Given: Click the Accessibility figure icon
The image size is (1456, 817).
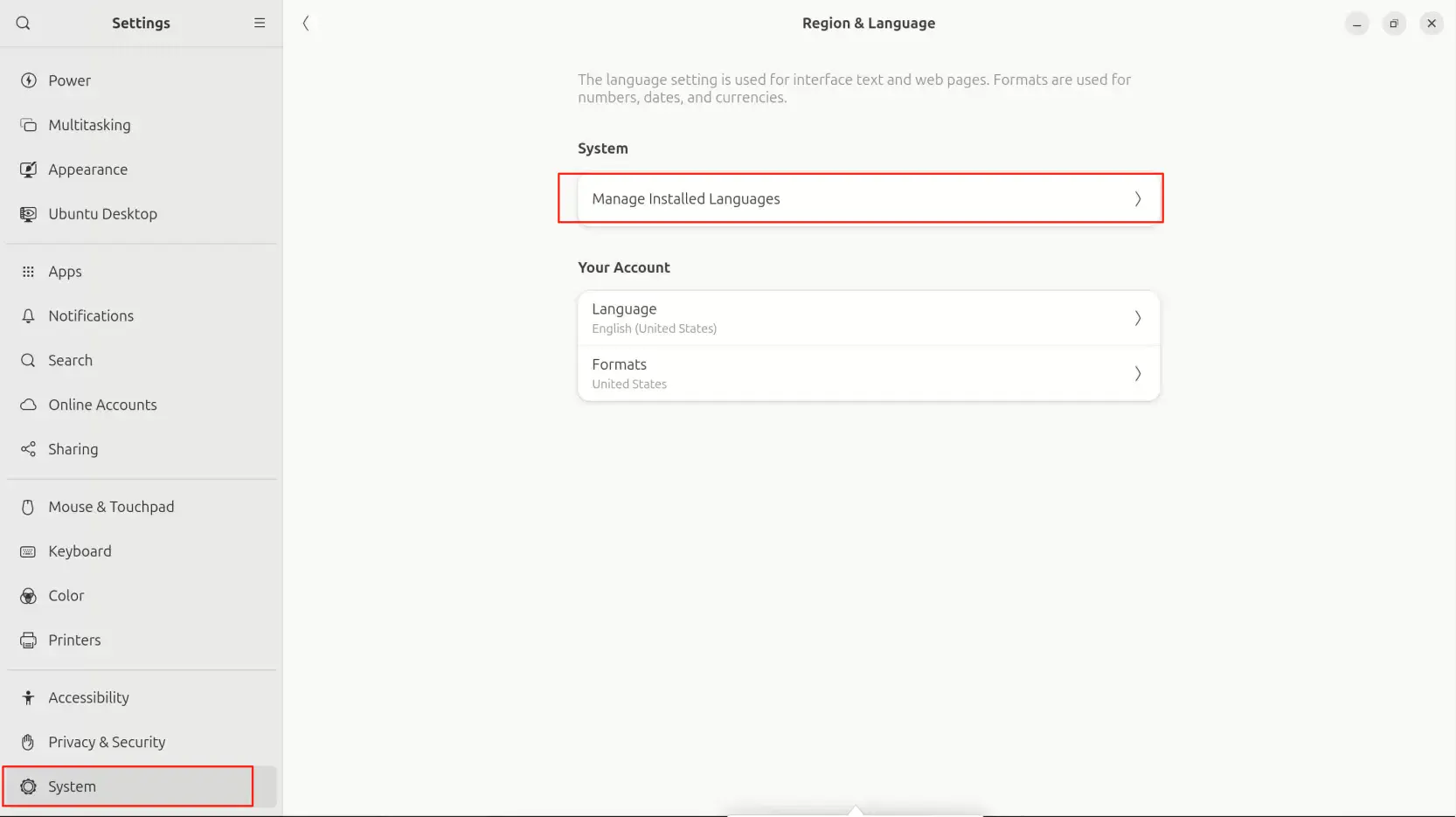Looking at the screenshot, I should (x=29, y=697).
